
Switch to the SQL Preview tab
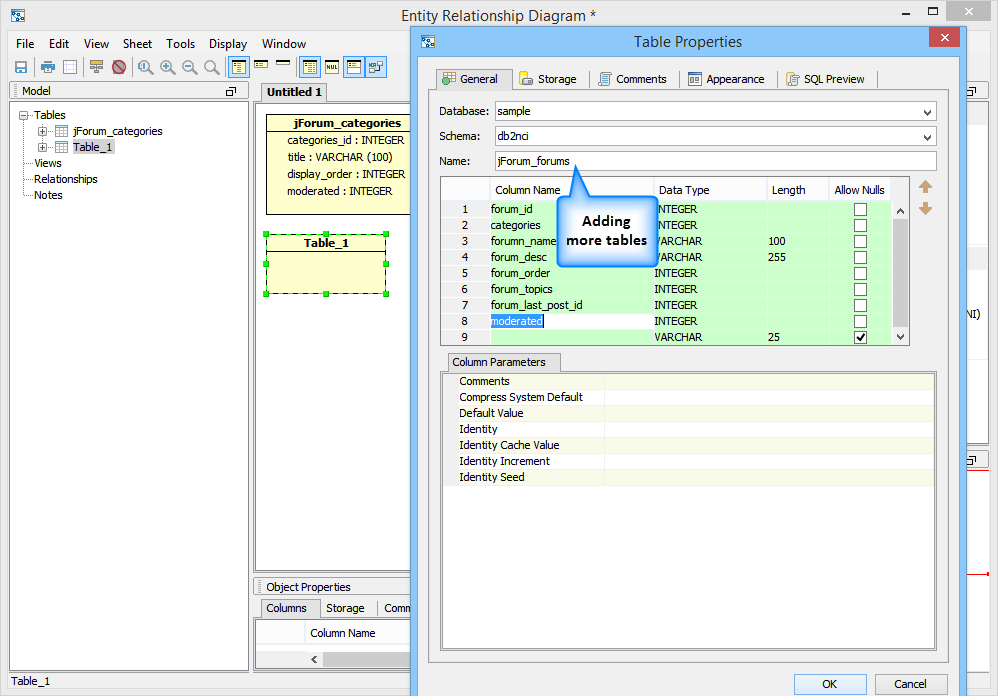click(828, 79)
